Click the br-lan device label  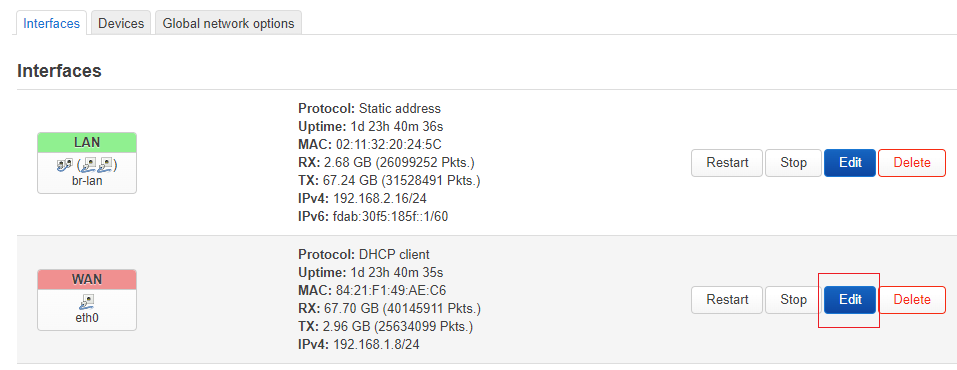click(x=87, y=181)
